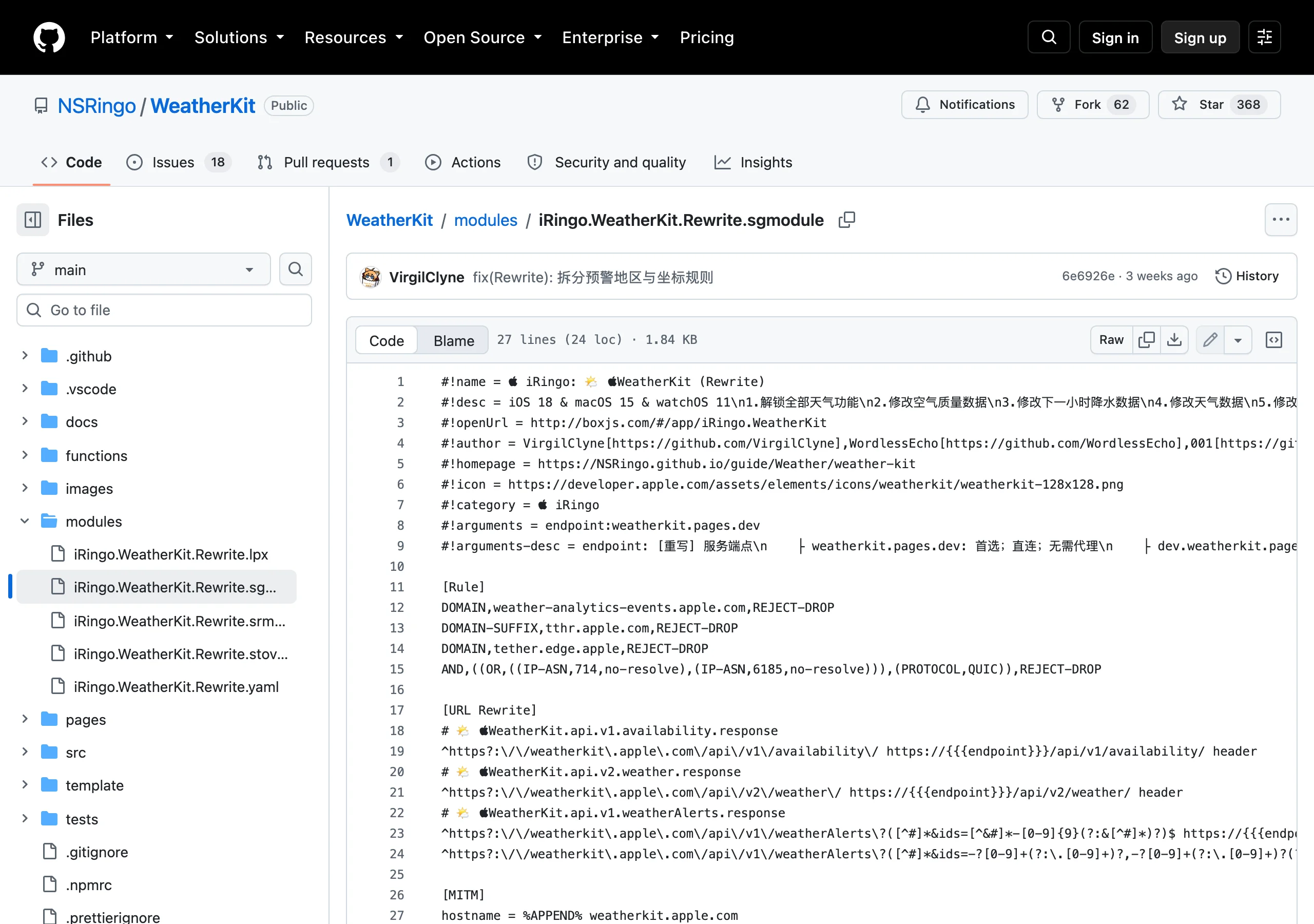Click the src folder icon
Viewport: 1314px width, 924px height.
tap(49, 752)
